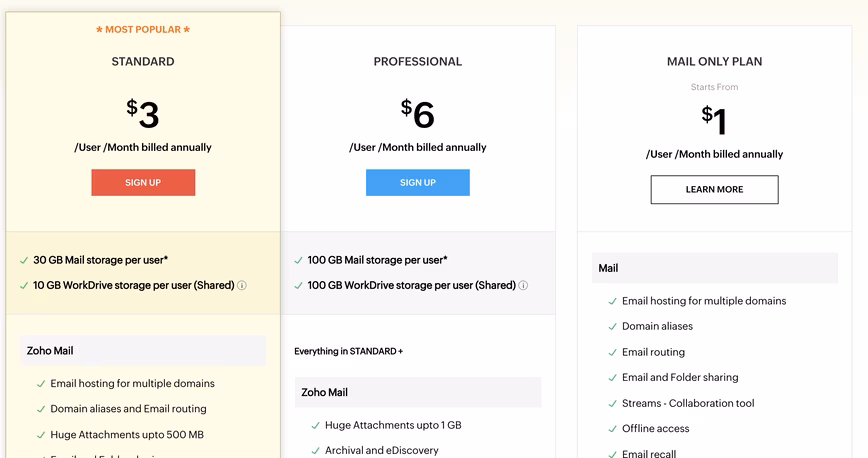Click the $3 price in Standard plan
Viewport: 868px width, 458px height.
[143, 114]
